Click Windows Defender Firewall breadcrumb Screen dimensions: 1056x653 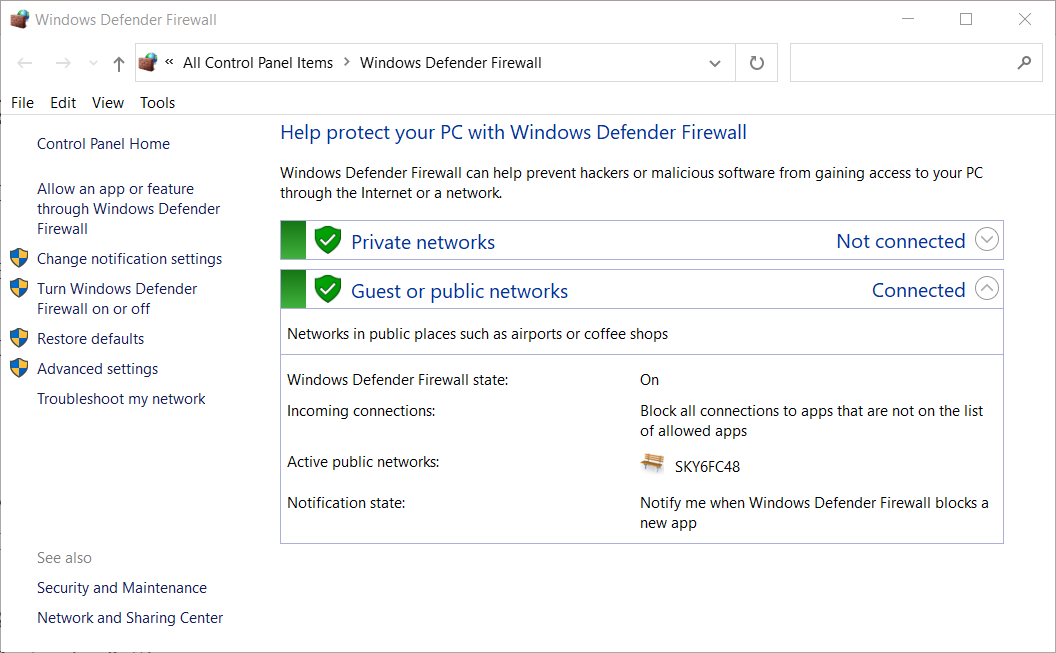point(451,63)
